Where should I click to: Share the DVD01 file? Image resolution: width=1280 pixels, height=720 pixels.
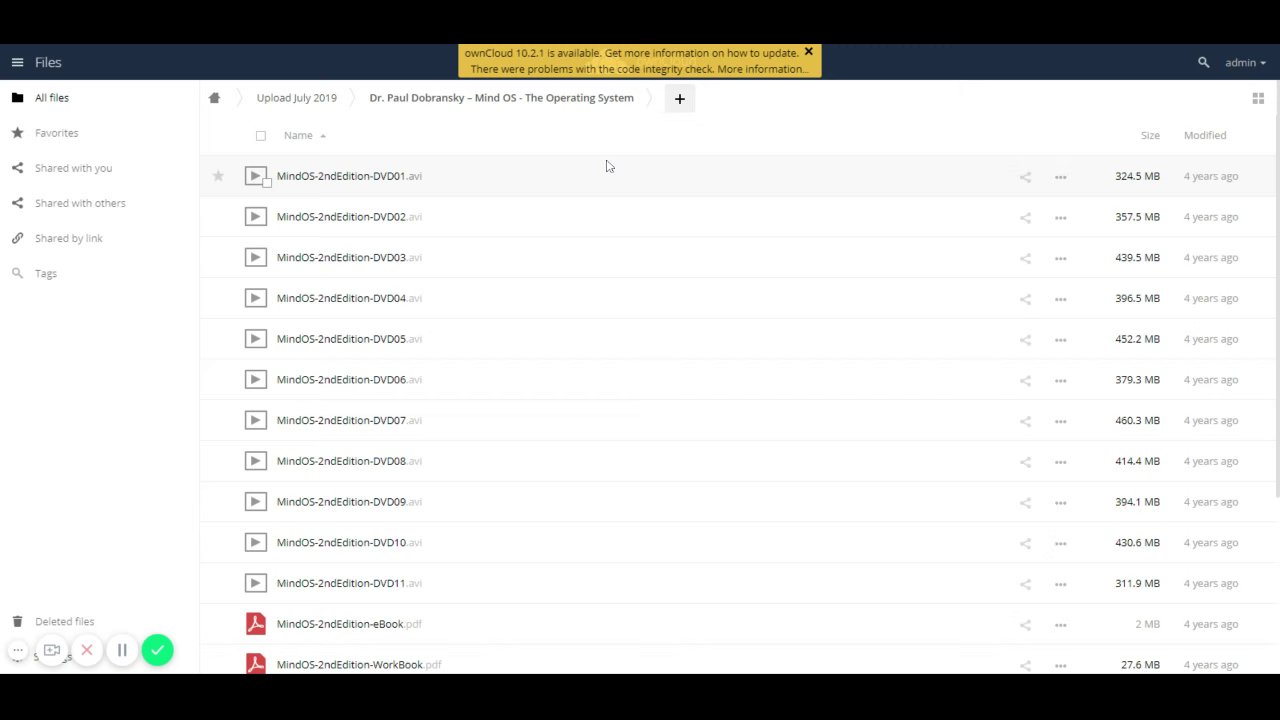(x=1025, y=177)
